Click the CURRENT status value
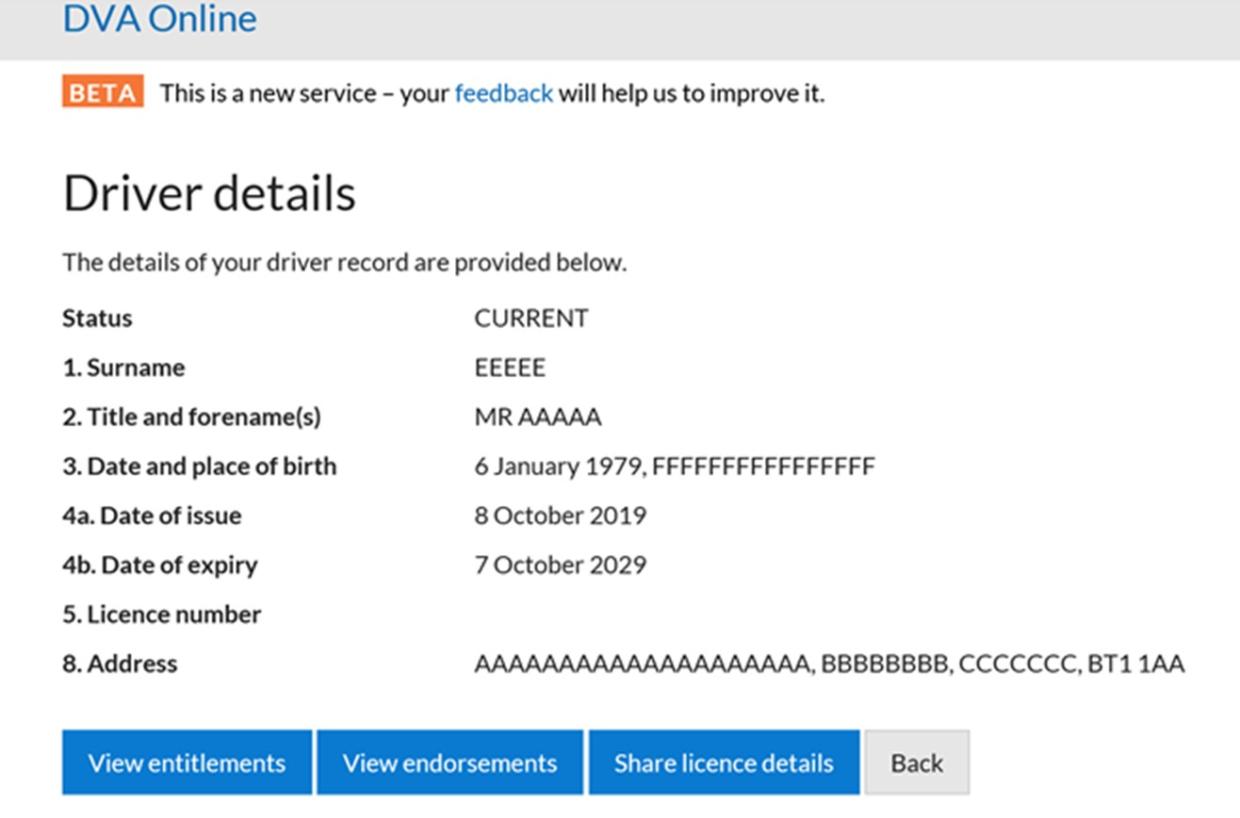 531,317
